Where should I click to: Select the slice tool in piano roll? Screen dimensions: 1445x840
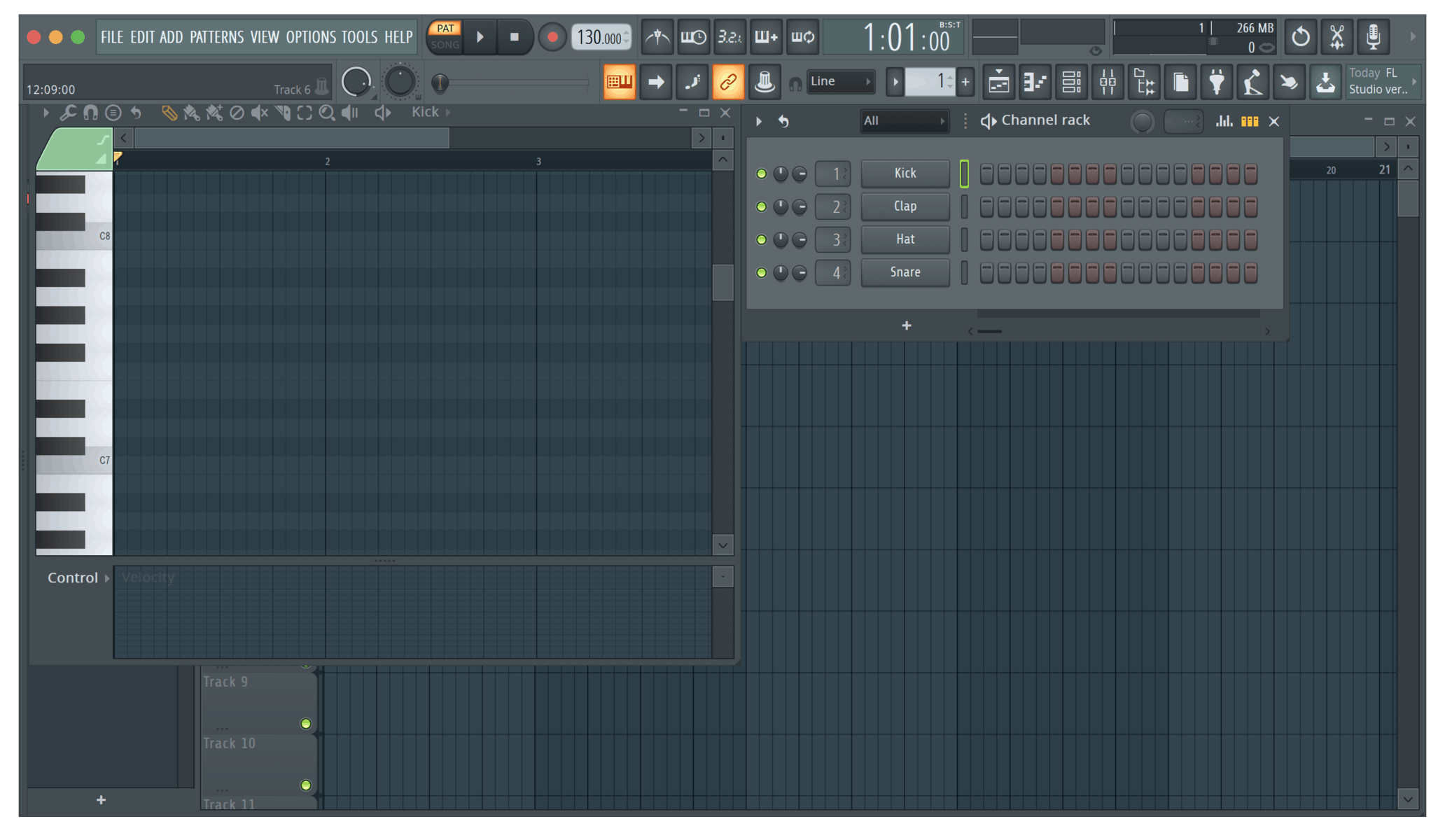pos(284,112)
